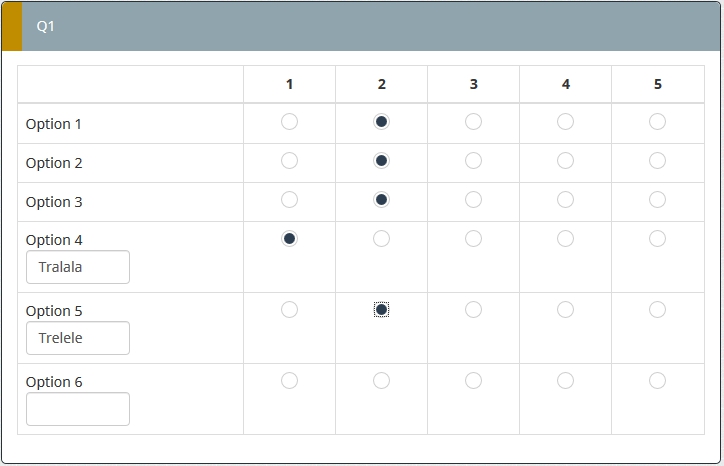Screen dimensions: 724x466
Task: Pick rating 5 for Option 6
Action: [x=657, y=381]
